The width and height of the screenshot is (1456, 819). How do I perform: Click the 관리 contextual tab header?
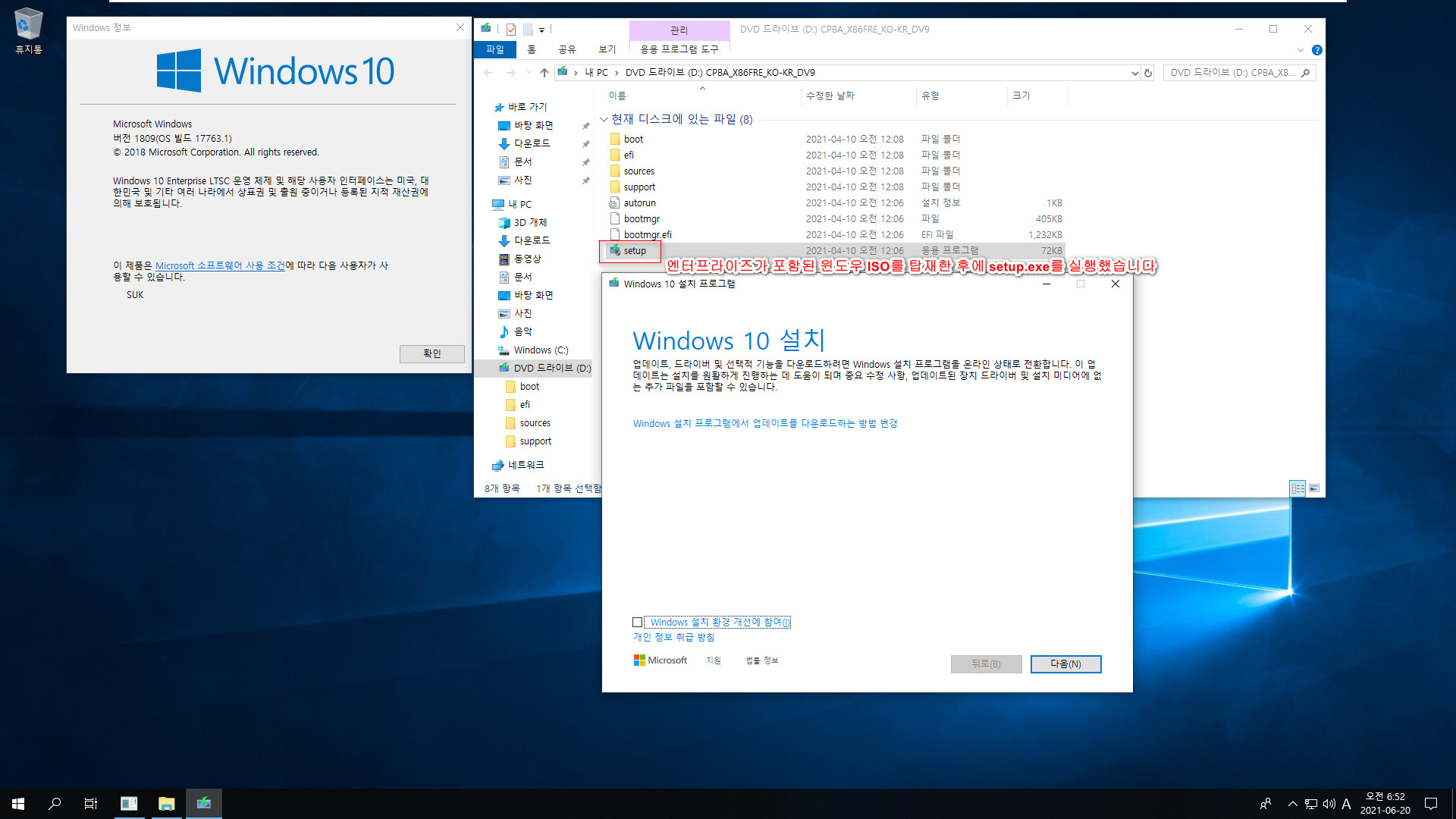click(679, 30)
